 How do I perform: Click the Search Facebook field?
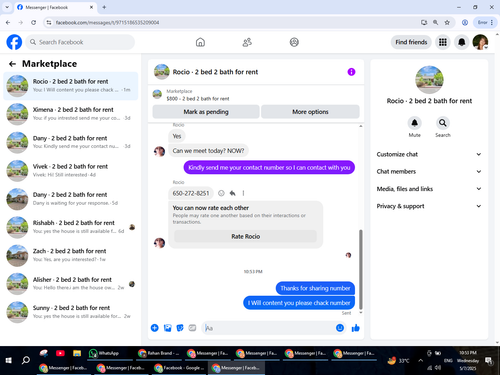pos(80,42)
